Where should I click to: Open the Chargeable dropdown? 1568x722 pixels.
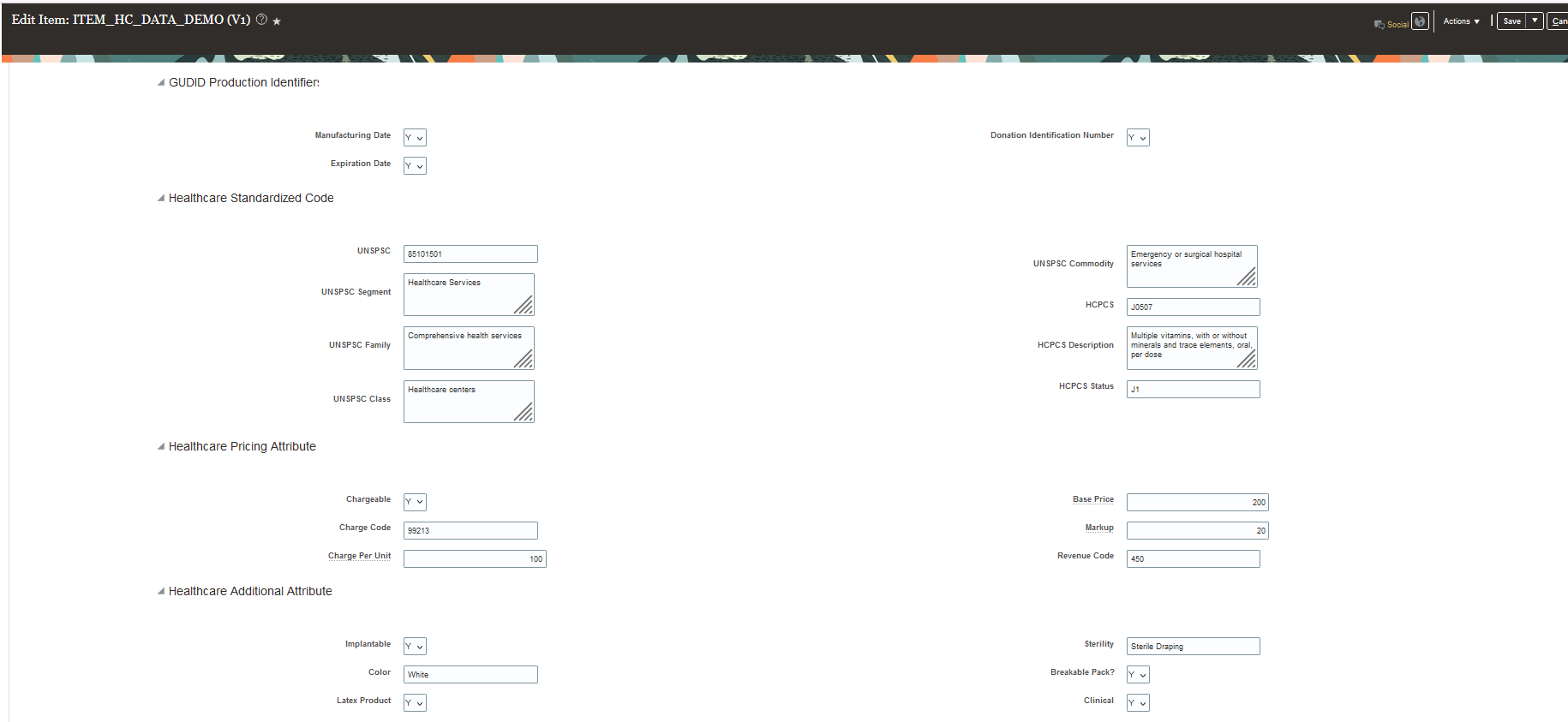[x=415, y=502]
